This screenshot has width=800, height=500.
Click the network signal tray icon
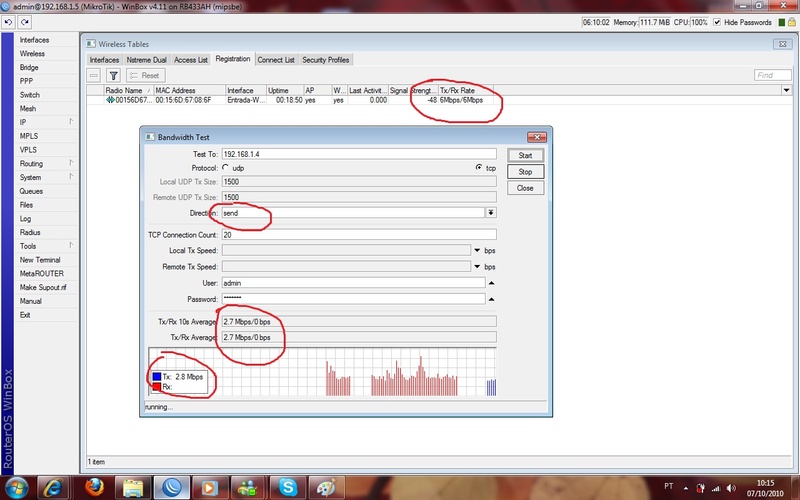[716, 488]
